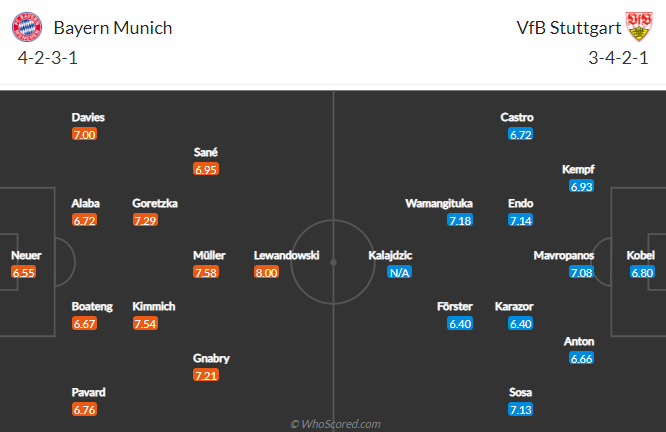Open player Davies on the pitch

(88, 117)
